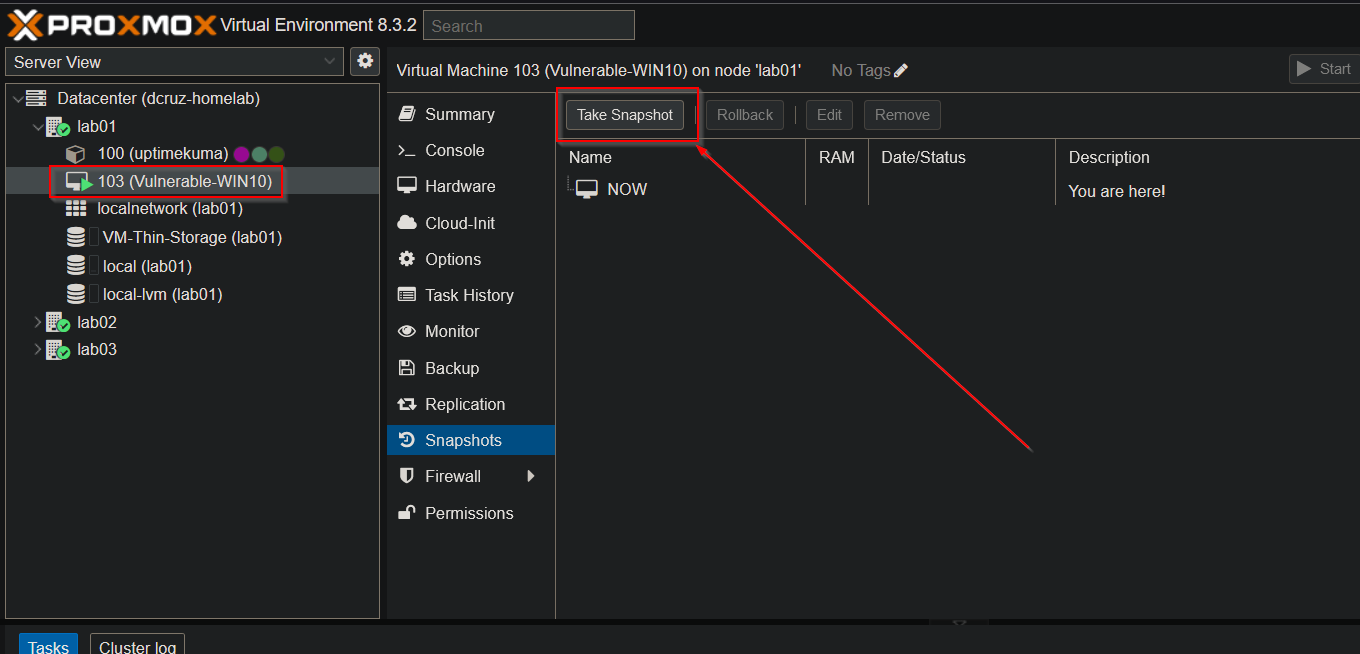Sort by the Name column header
Image resolution: width=1360 pixels, height=654 pixels.
(x=681, y=157)
